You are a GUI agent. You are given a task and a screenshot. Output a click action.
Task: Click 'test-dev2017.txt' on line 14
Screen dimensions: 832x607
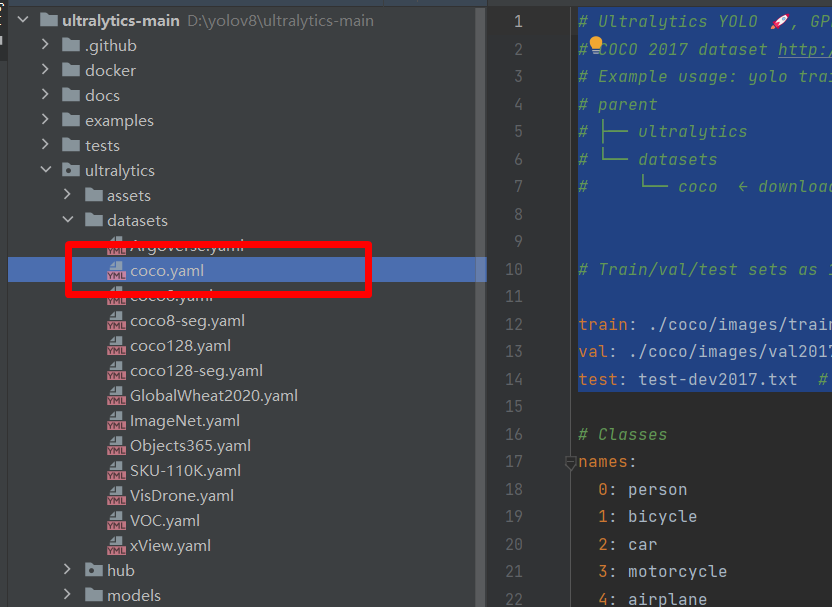[718, 379]
